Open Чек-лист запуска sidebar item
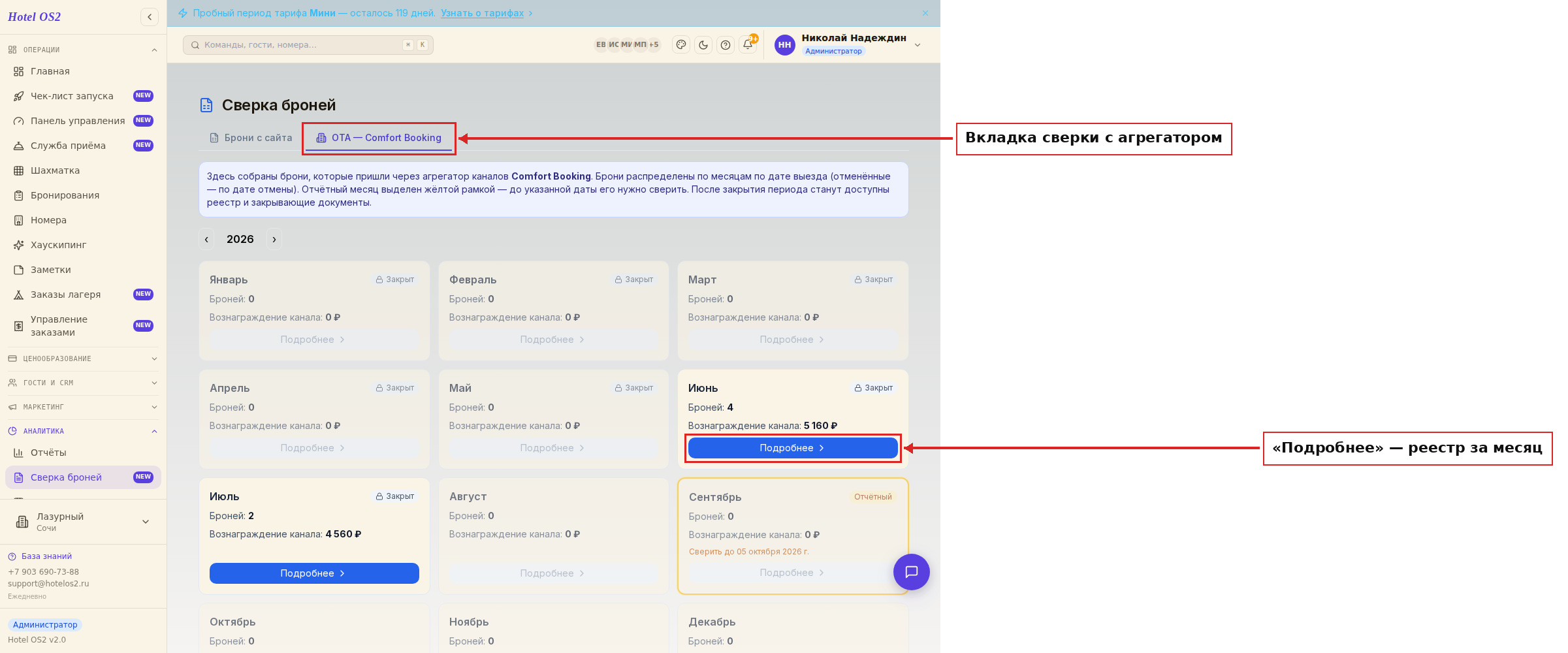The image size is (1568, 653). (x=83, y=96)
